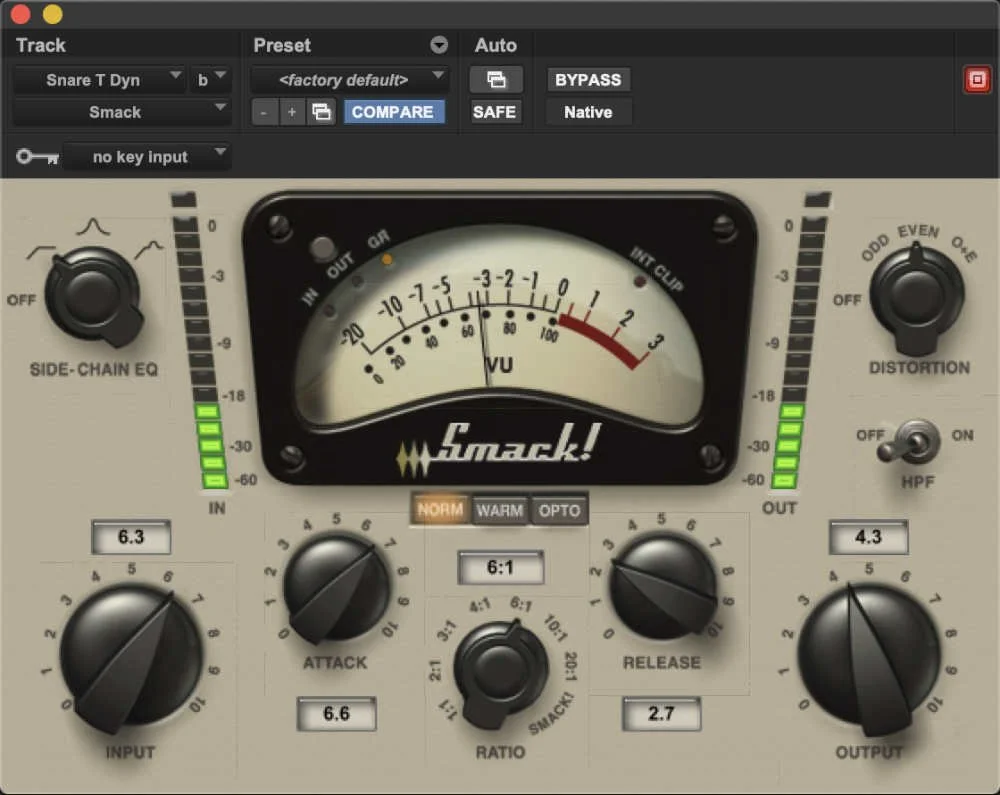Viewport: 1000px width, 795px height.
Task: Click the output value field showing 4.3
Action: click(869, 537)
